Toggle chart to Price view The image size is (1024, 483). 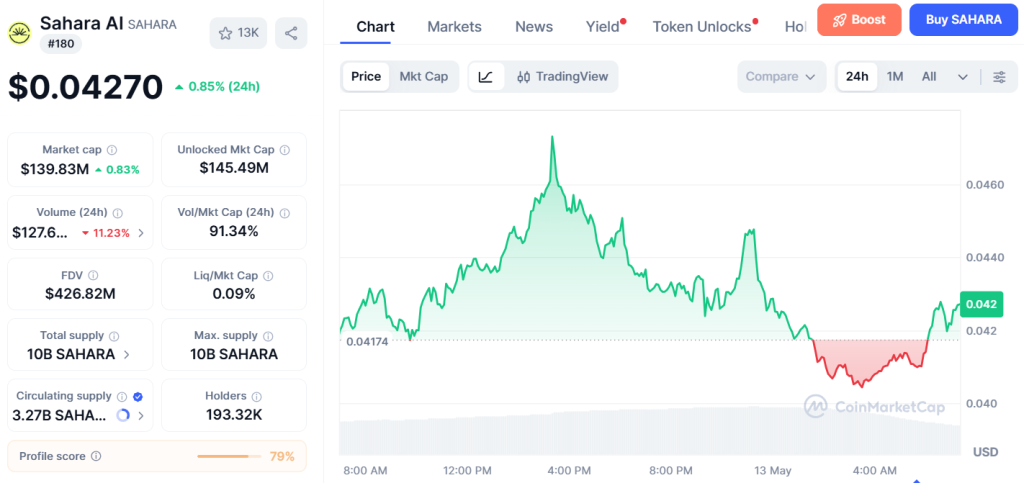366,77
